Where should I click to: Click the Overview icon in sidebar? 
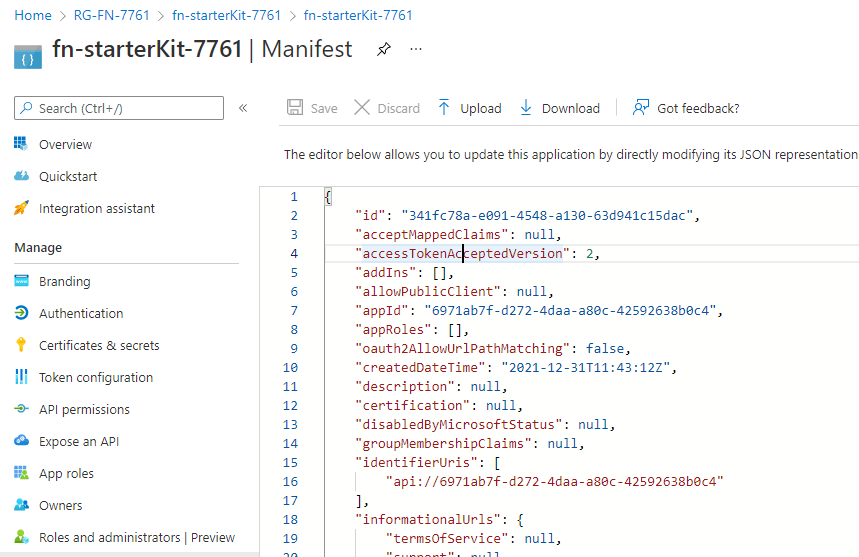21,144
